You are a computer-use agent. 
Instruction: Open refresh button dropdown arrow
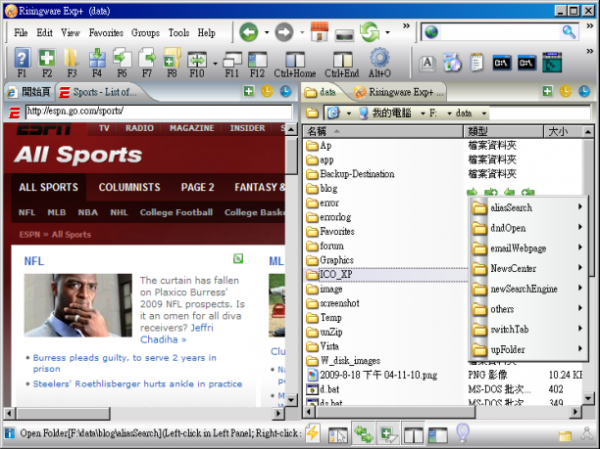387,33
